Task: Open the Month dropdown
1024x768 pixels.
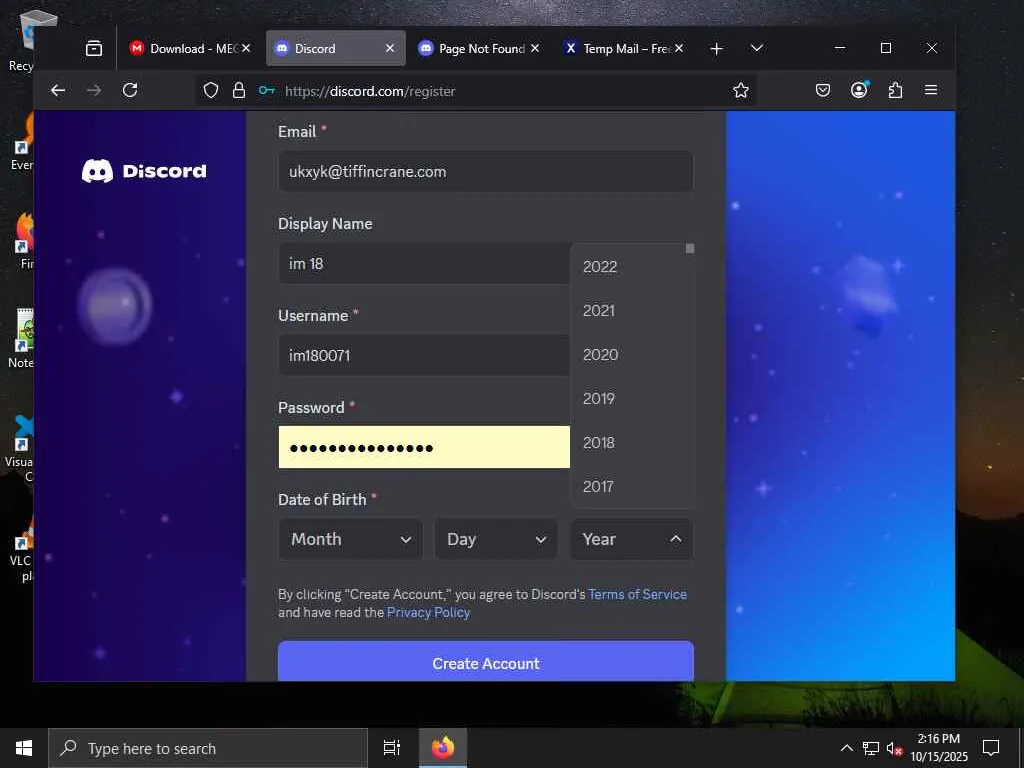Action: click(x=351, y=539)
